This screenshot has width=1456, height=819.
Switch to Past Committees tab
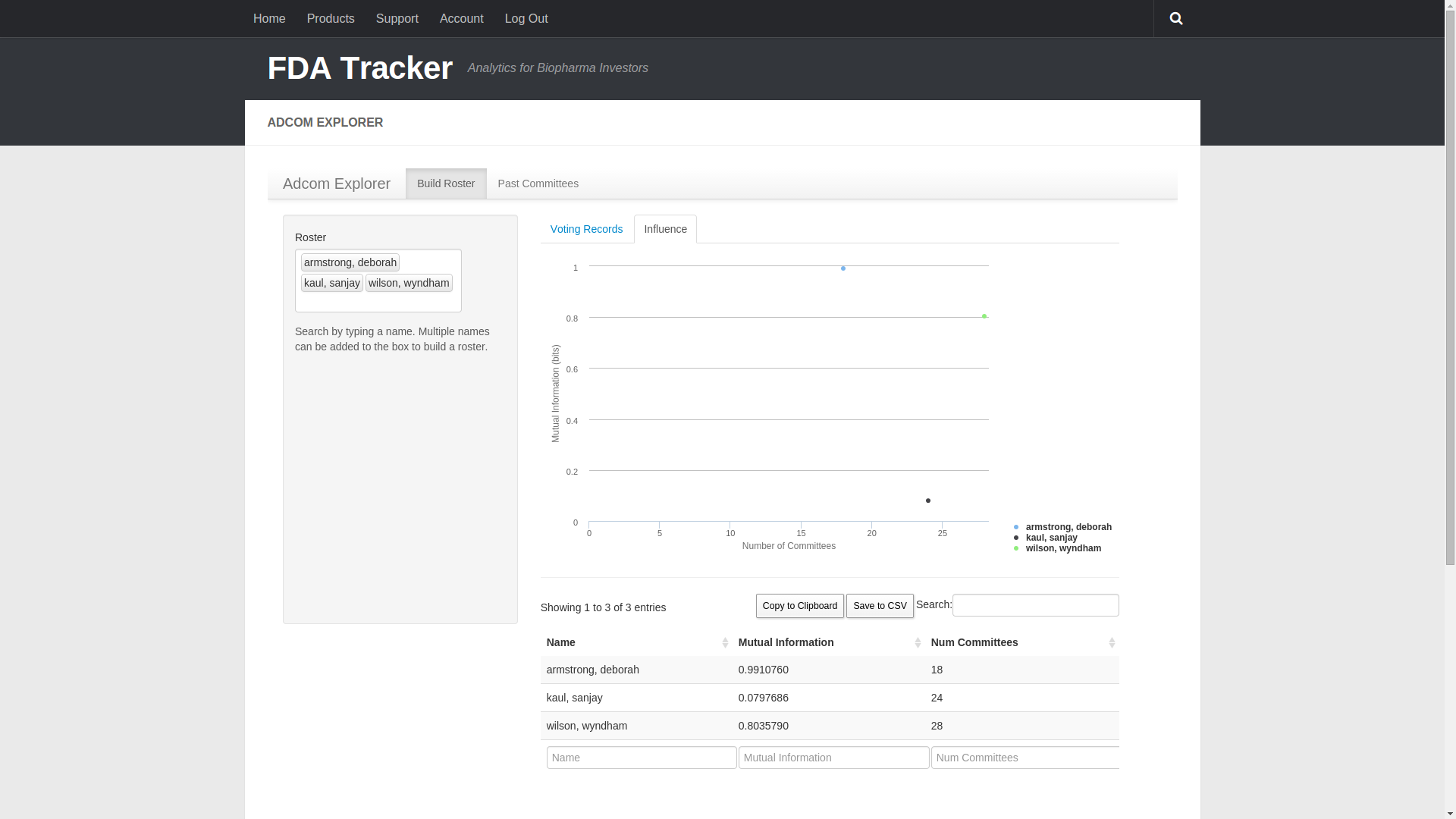click(538, 184)
